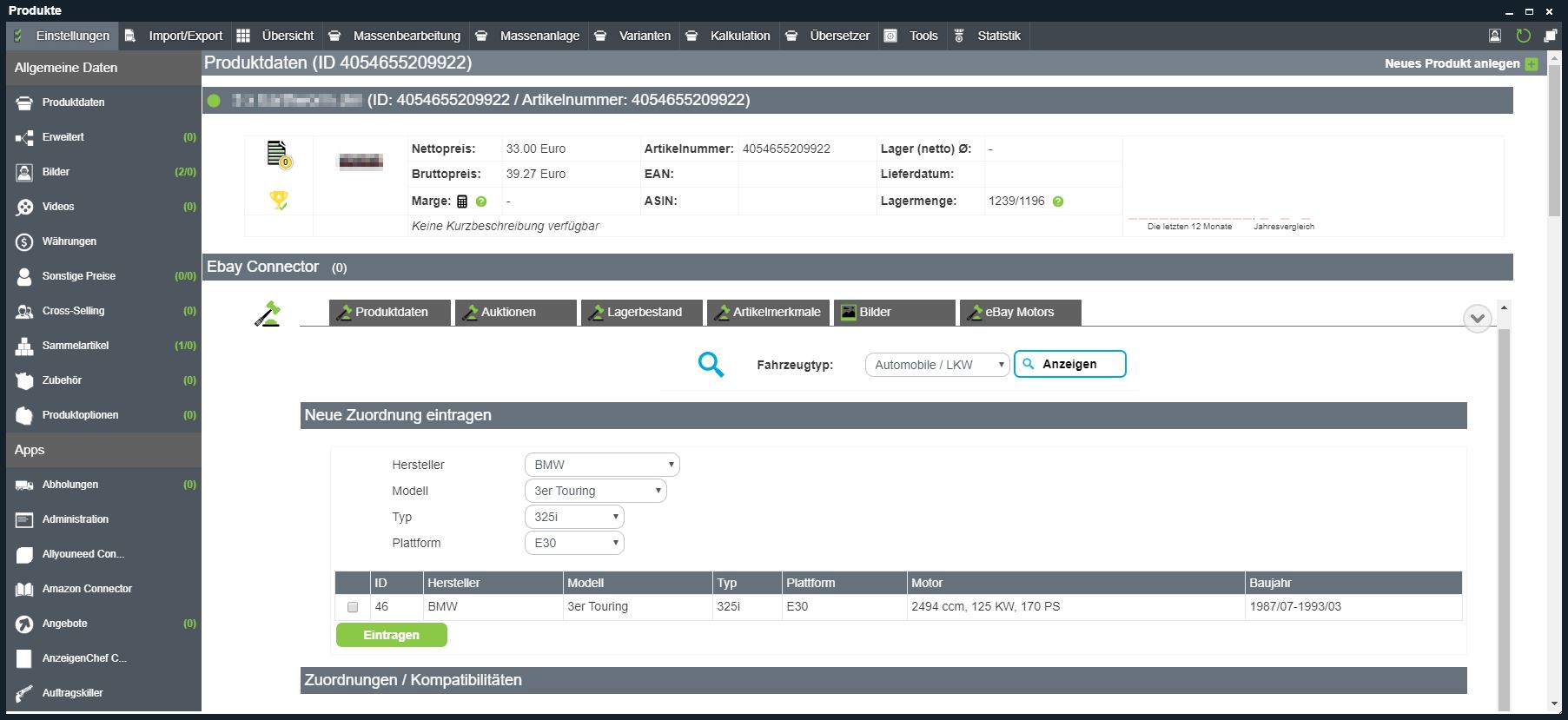Collapse eBay section with round chevron button
The width and height of the screenshot is (1568, 720).
point(1477,319)
